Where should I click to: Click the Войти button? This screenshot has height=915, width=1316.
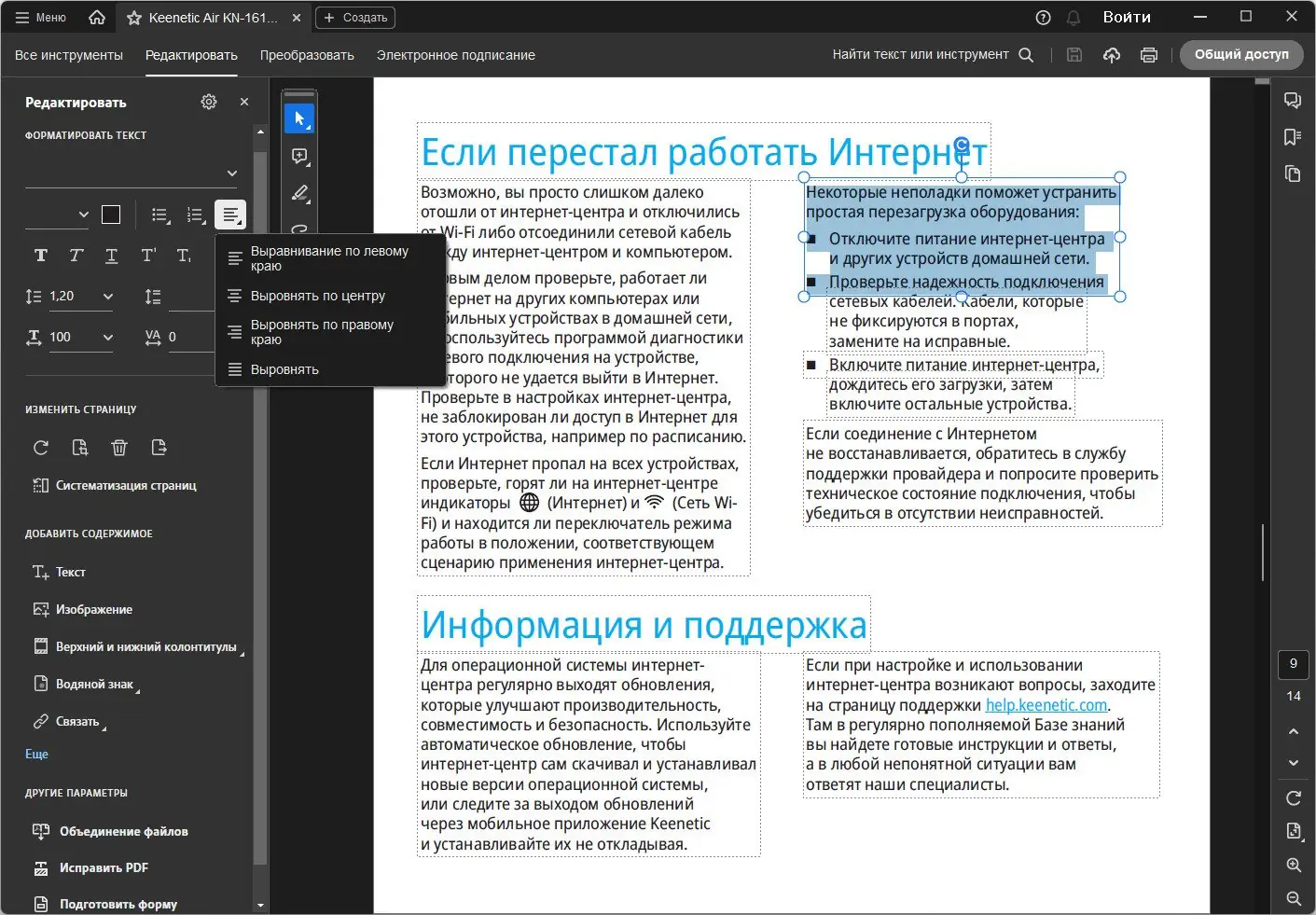pos(1127,16)
